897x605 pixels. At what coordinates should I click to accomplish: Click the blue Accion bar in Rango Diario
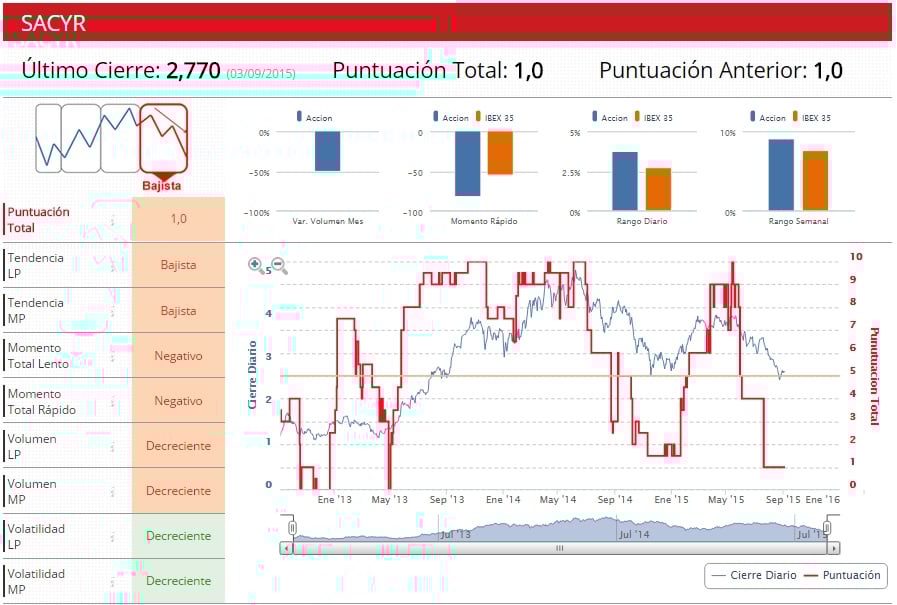tap(625, 181)
